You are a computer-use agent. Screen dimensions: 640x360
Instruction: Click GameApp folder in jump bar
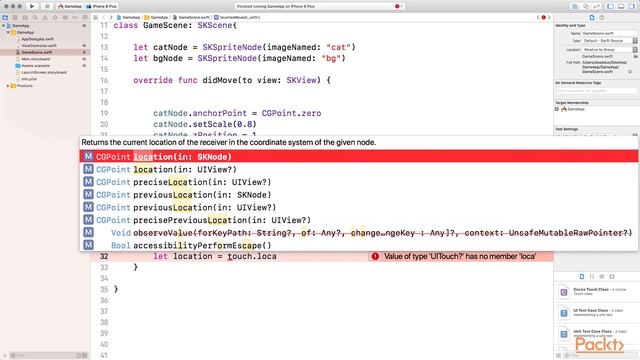point(156,18)
